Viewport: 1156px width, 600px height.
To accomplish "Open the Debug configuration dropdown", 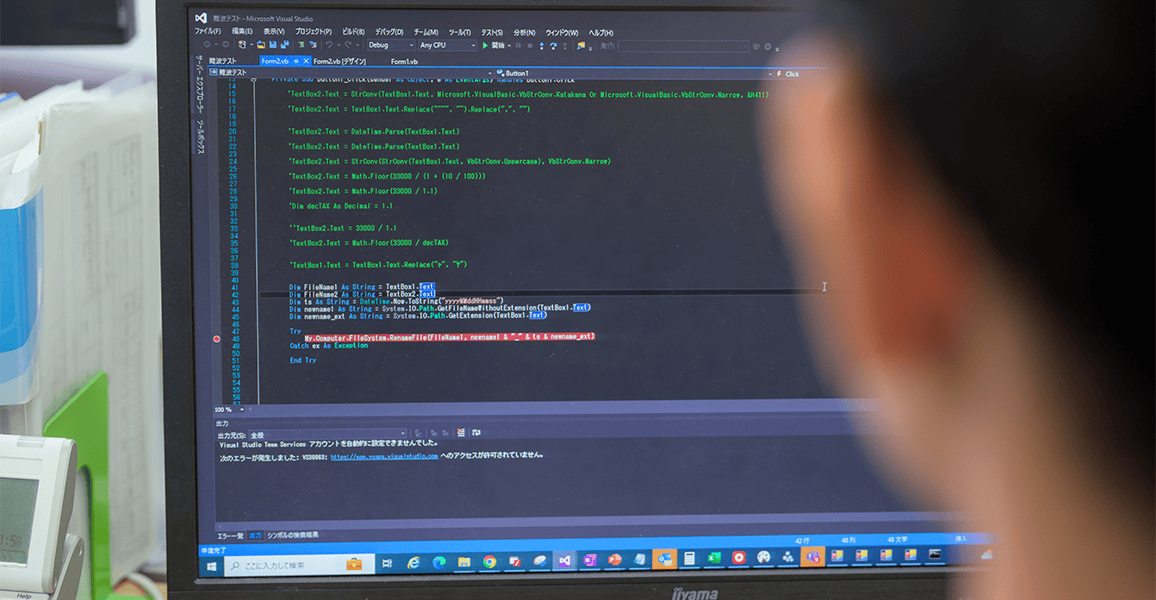I will click(391, 45).
